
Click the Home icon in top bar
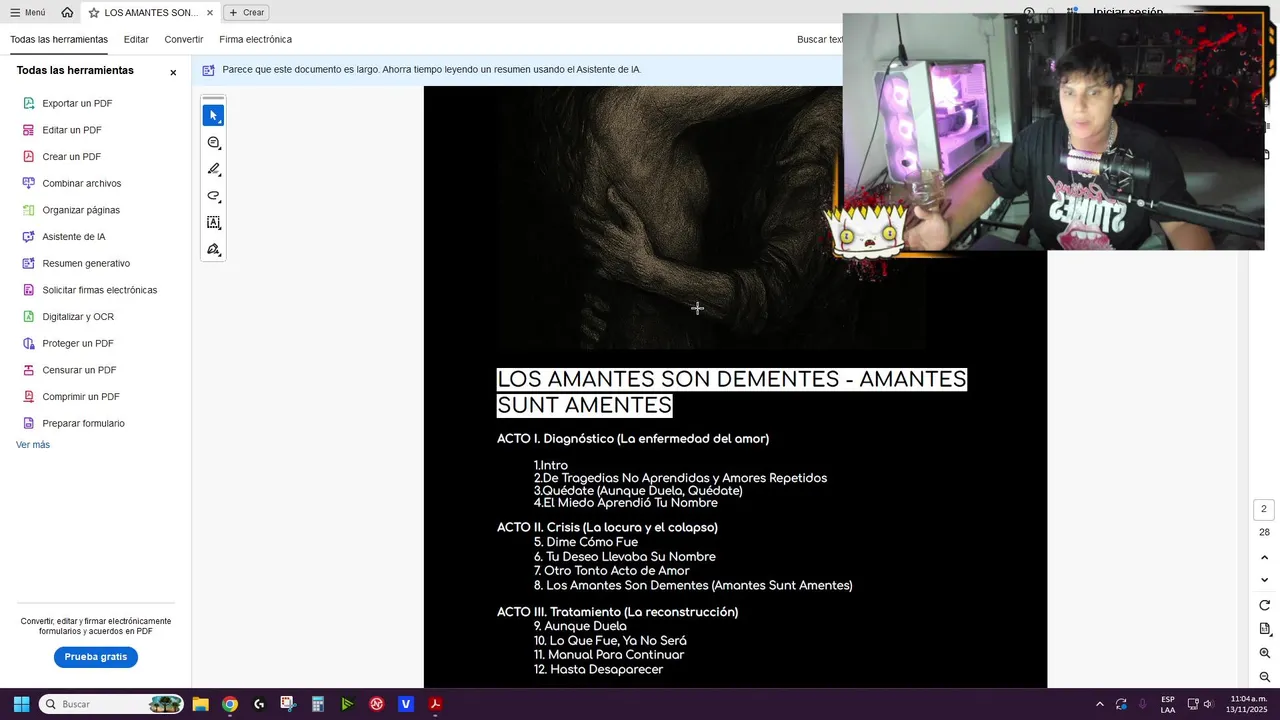tap(67, 12)
